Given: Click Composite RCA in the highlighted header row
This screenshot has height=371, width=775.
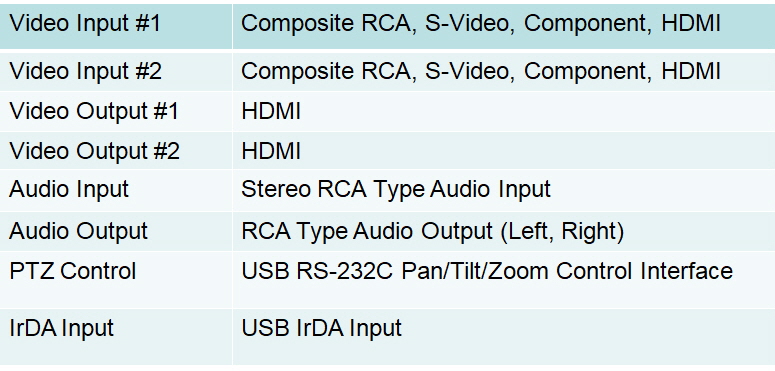Looking at the screenshot, I should (x=325, y=25).
